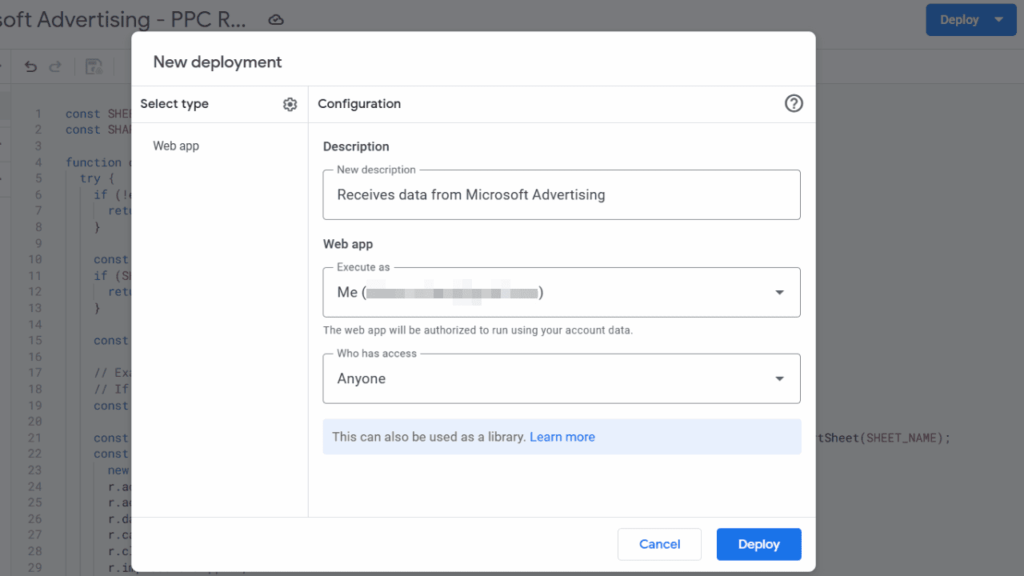
Task: Click the redo icon in the toolbar
Action: tap(57, 65)
